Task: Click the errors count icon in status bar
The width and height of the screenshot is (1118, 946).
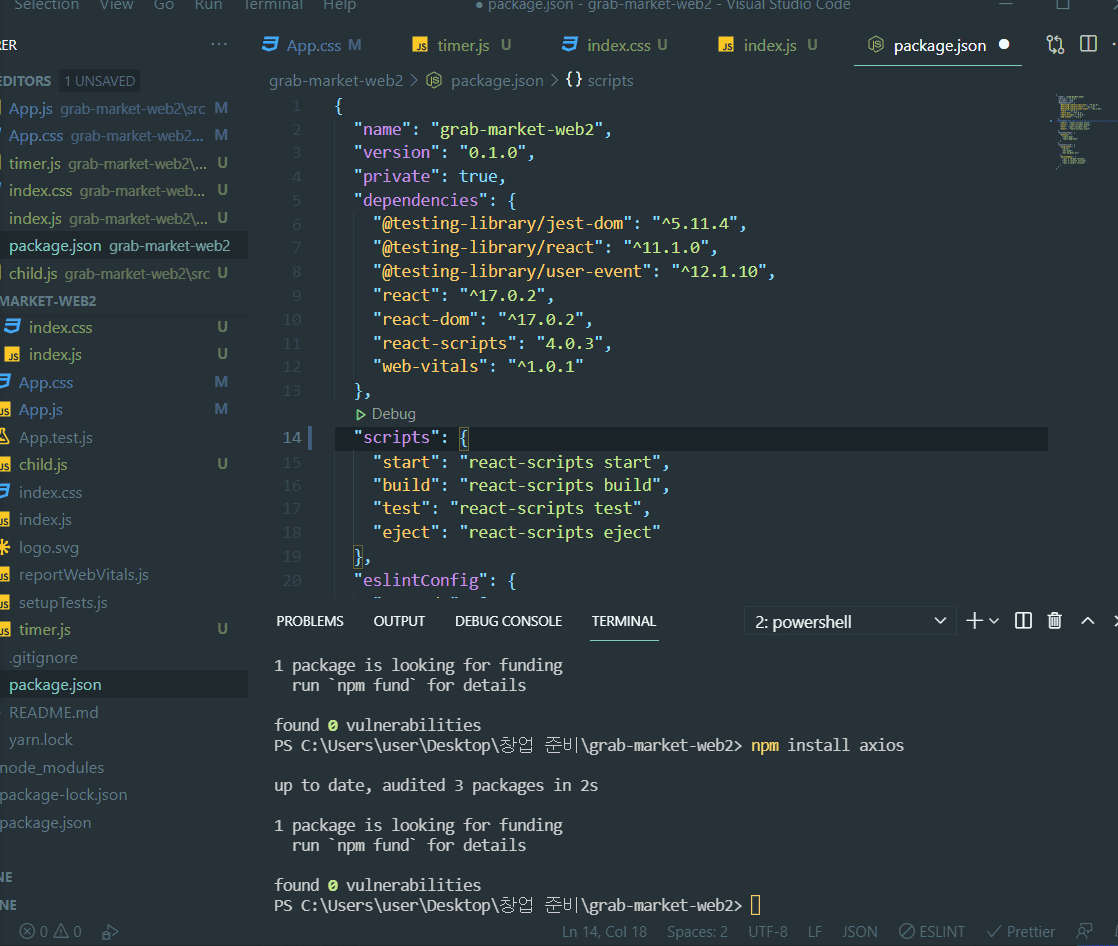Action: pos(27,931)
